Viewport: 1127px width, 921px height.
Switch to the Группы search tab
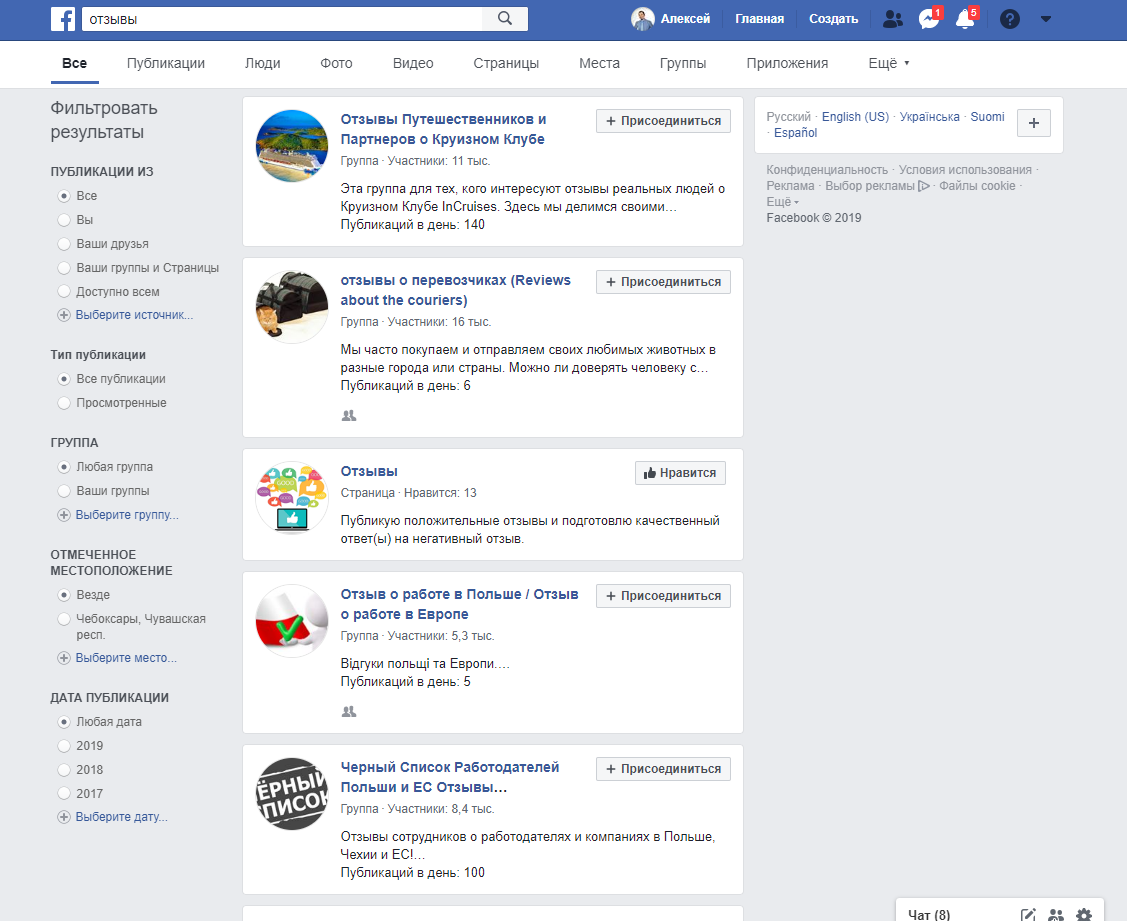pos(682,62)
